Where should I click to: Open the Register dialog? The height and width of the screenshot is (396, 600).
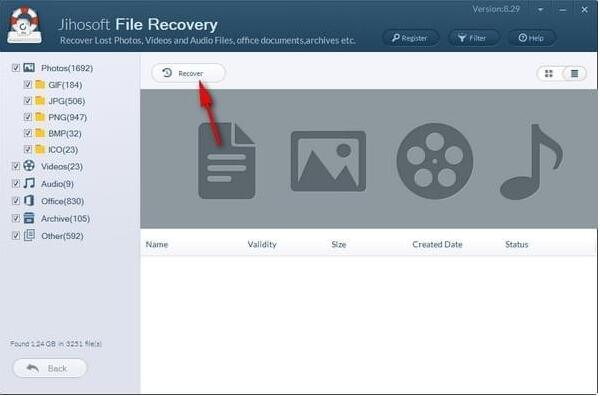click(x=411, y=38)
